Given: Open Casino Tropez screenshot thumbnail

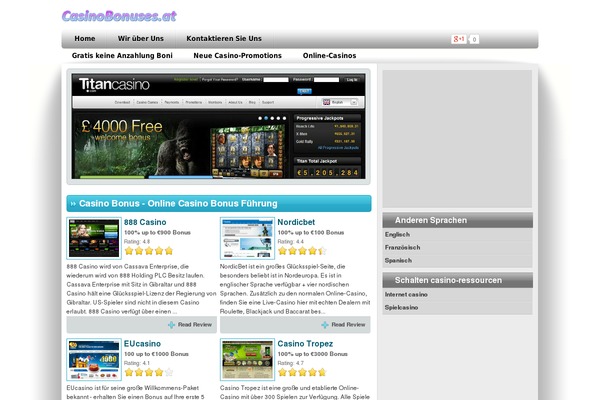Looking at the screenshot, I should click(247, 359).
